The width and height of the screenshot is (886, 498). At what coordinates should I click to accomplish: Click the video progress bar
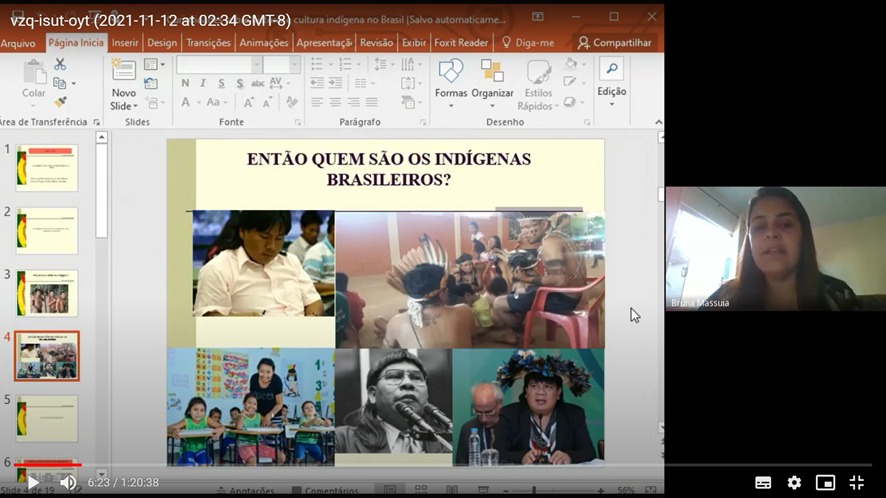(x=443, y=465)
